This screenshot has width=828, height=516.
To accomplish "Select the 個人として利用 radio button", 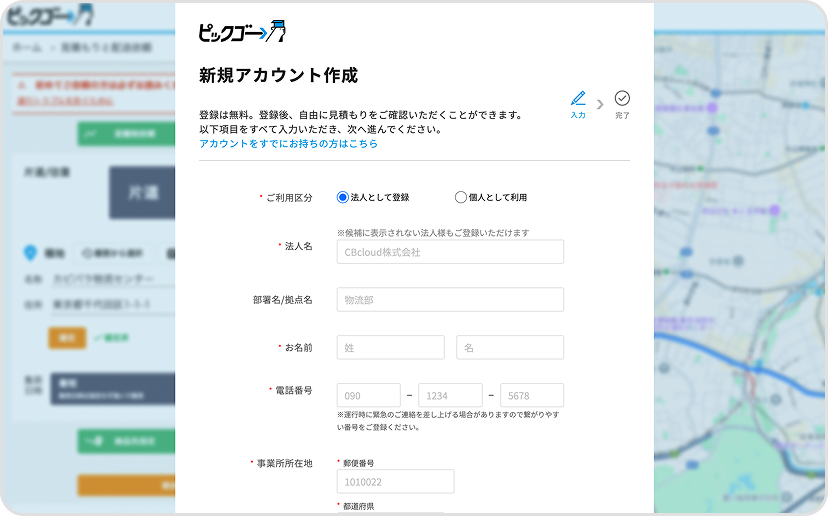I will pyautogui.click(x=461, y=198).
